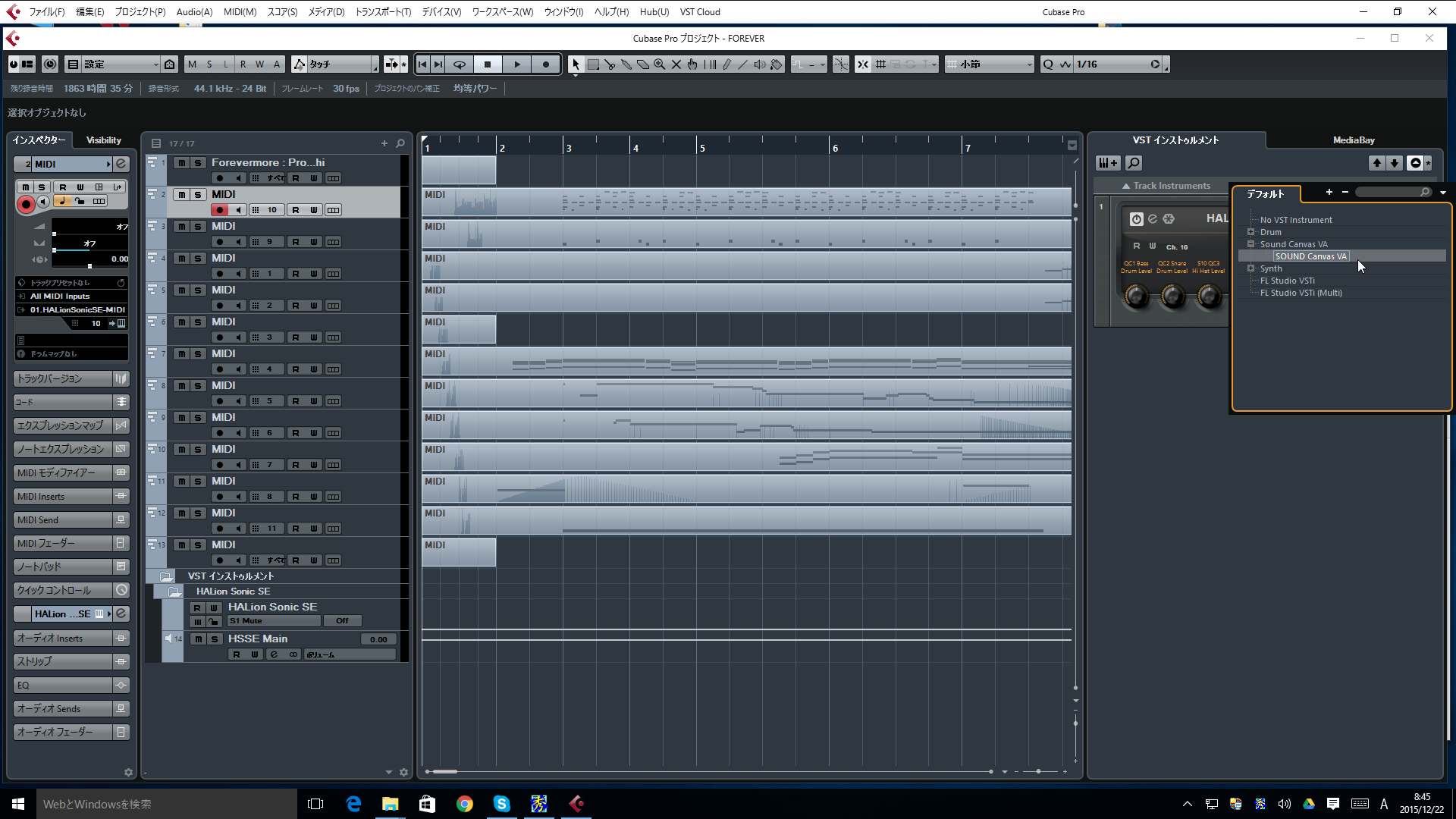Select the Object Selection arrow tool
Screen dimensions: 1456x819
576,64
